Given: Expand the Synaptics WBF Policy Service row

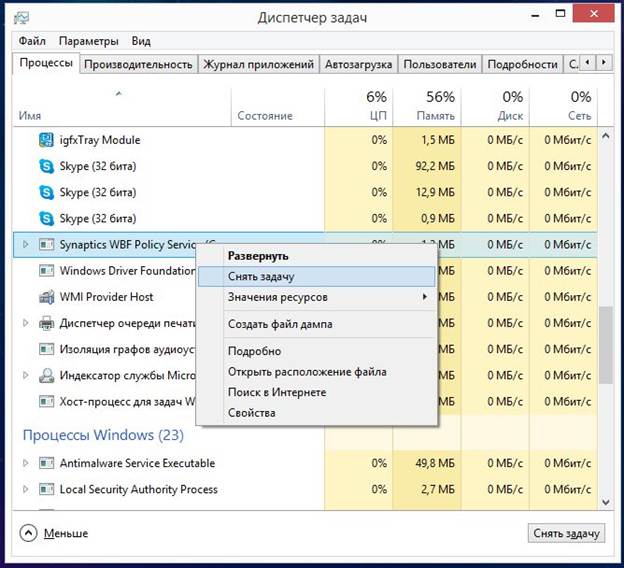Looking at the screenshot, I should [x=26, y=244].
